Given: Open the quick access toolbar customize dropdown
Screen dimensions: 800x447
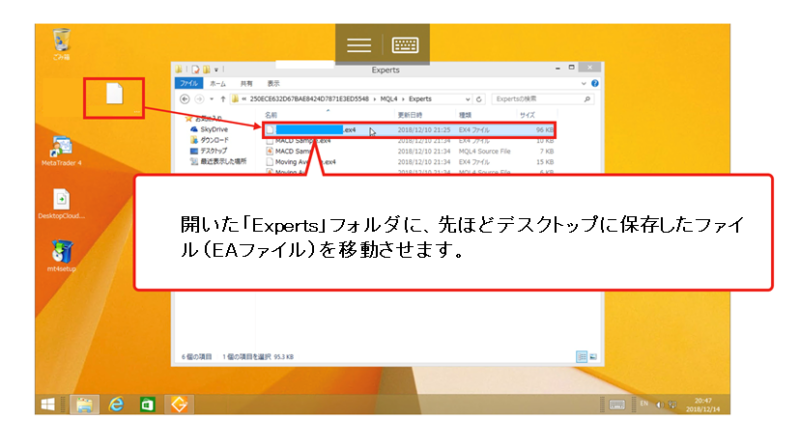Looking at the screenshot, I should (x=216, y=69).
